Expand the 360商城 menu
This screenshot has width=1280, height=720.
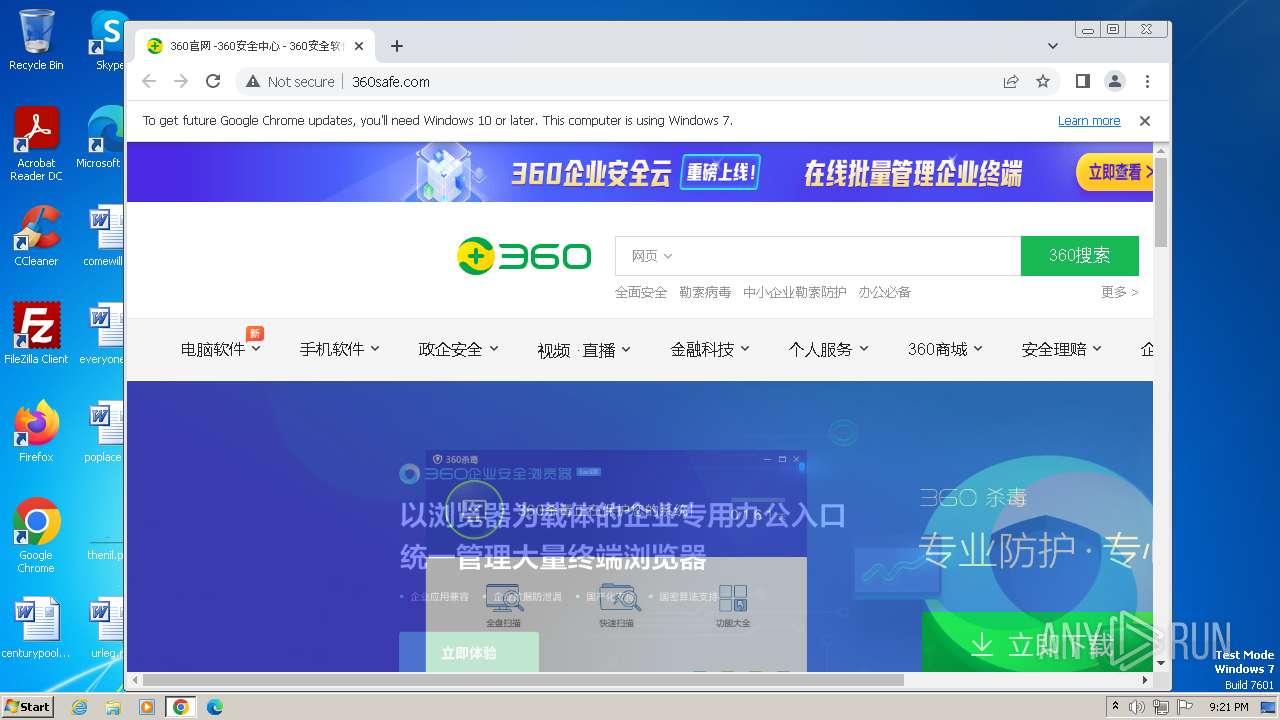tap(945, 349)
